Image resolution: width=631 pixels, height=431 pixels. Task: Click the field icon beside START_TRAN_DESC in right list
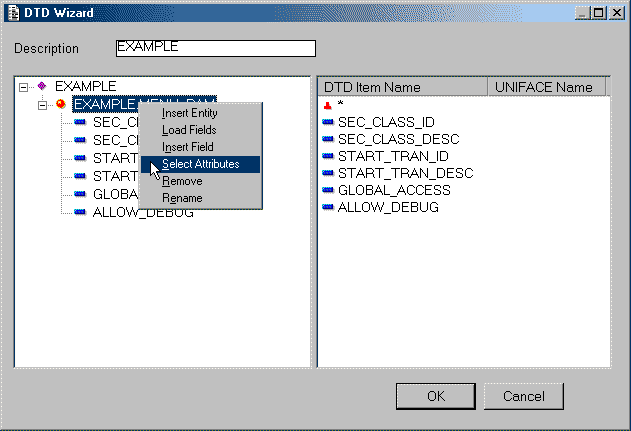point(328,173)
